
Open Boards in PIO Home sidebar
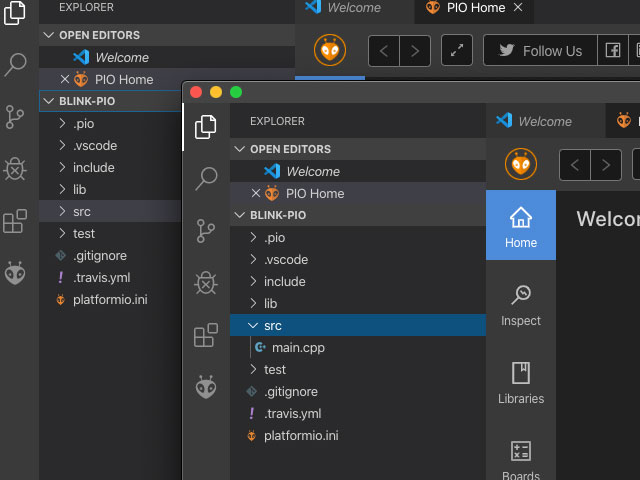tap(520, 460)
